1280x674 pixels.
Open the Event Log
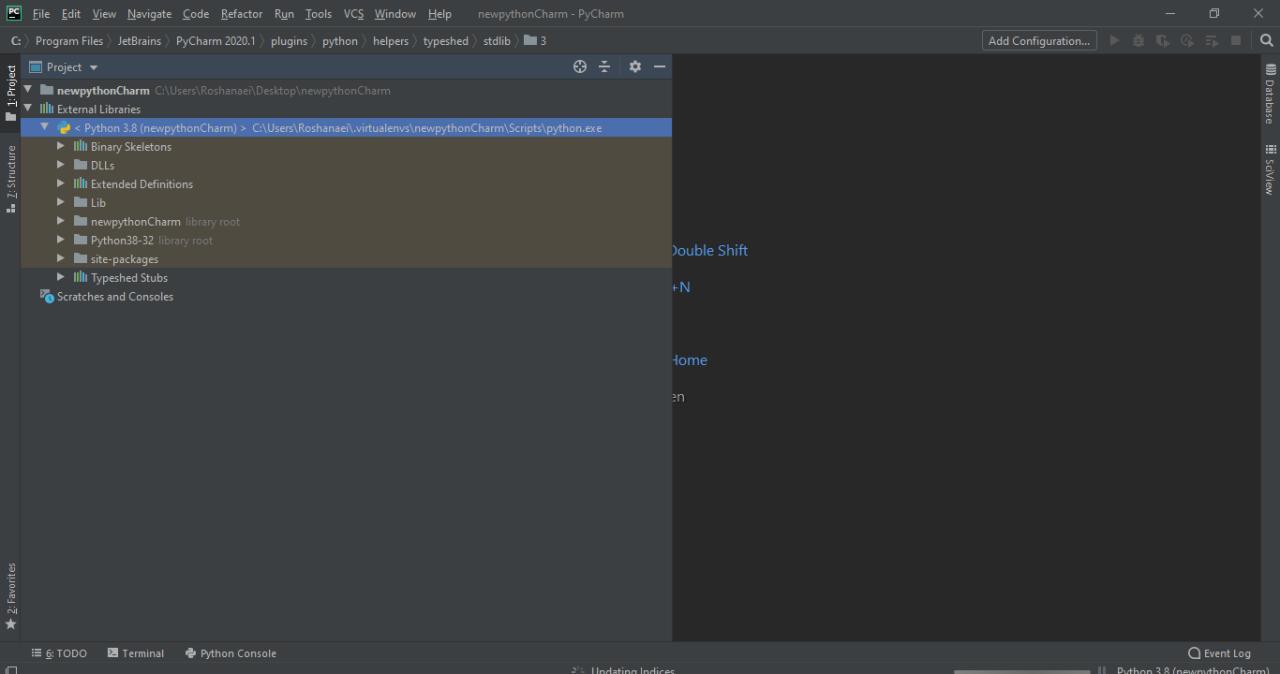[1220, 653]
